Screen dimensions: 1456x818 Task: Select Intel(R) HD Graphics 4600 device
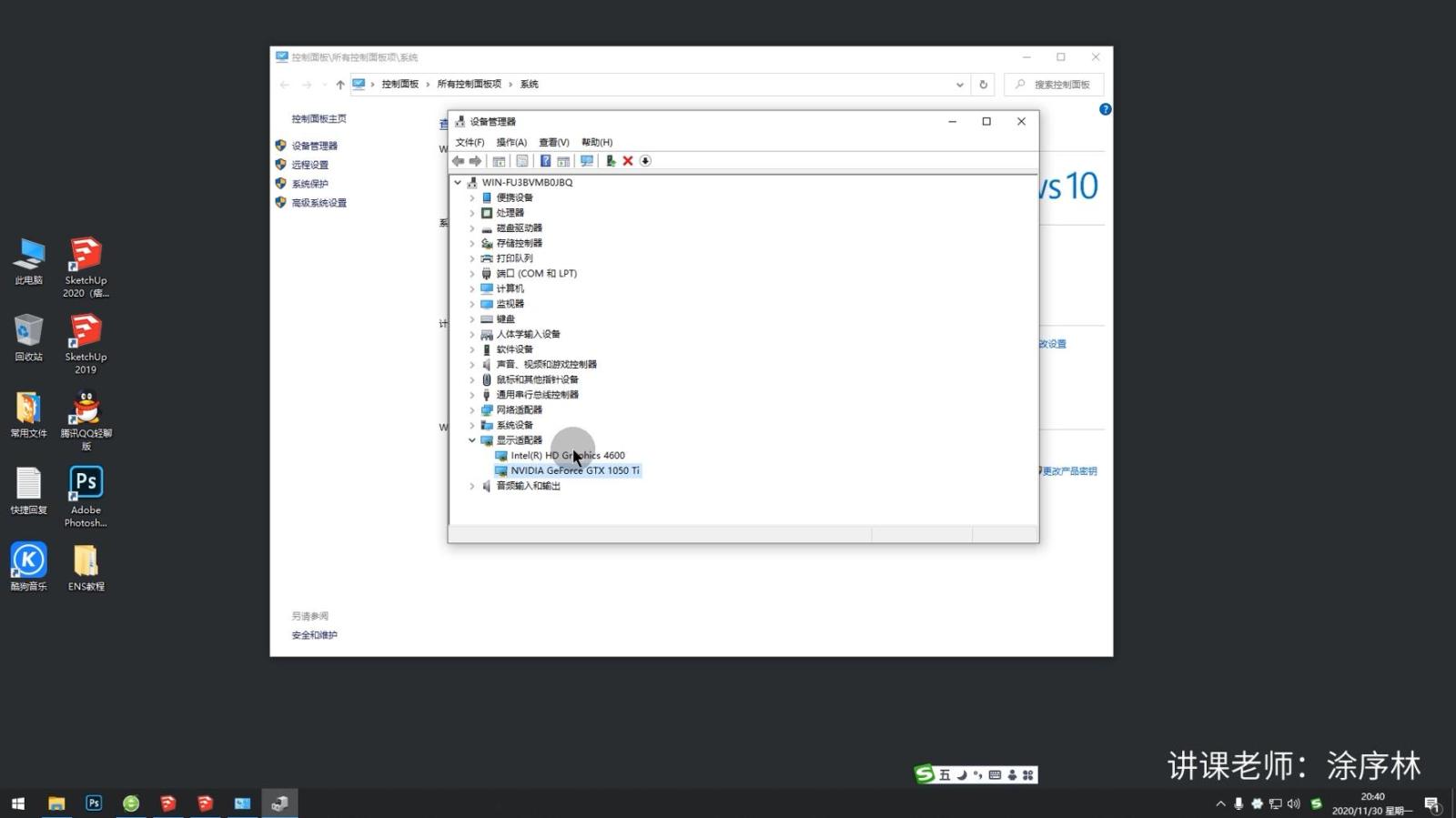click(567, 456)
